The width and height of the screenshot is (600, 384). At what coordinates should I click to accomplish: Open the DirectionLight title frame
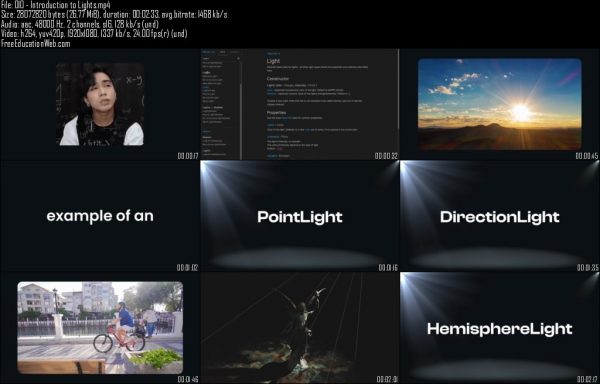click(500, 216)
